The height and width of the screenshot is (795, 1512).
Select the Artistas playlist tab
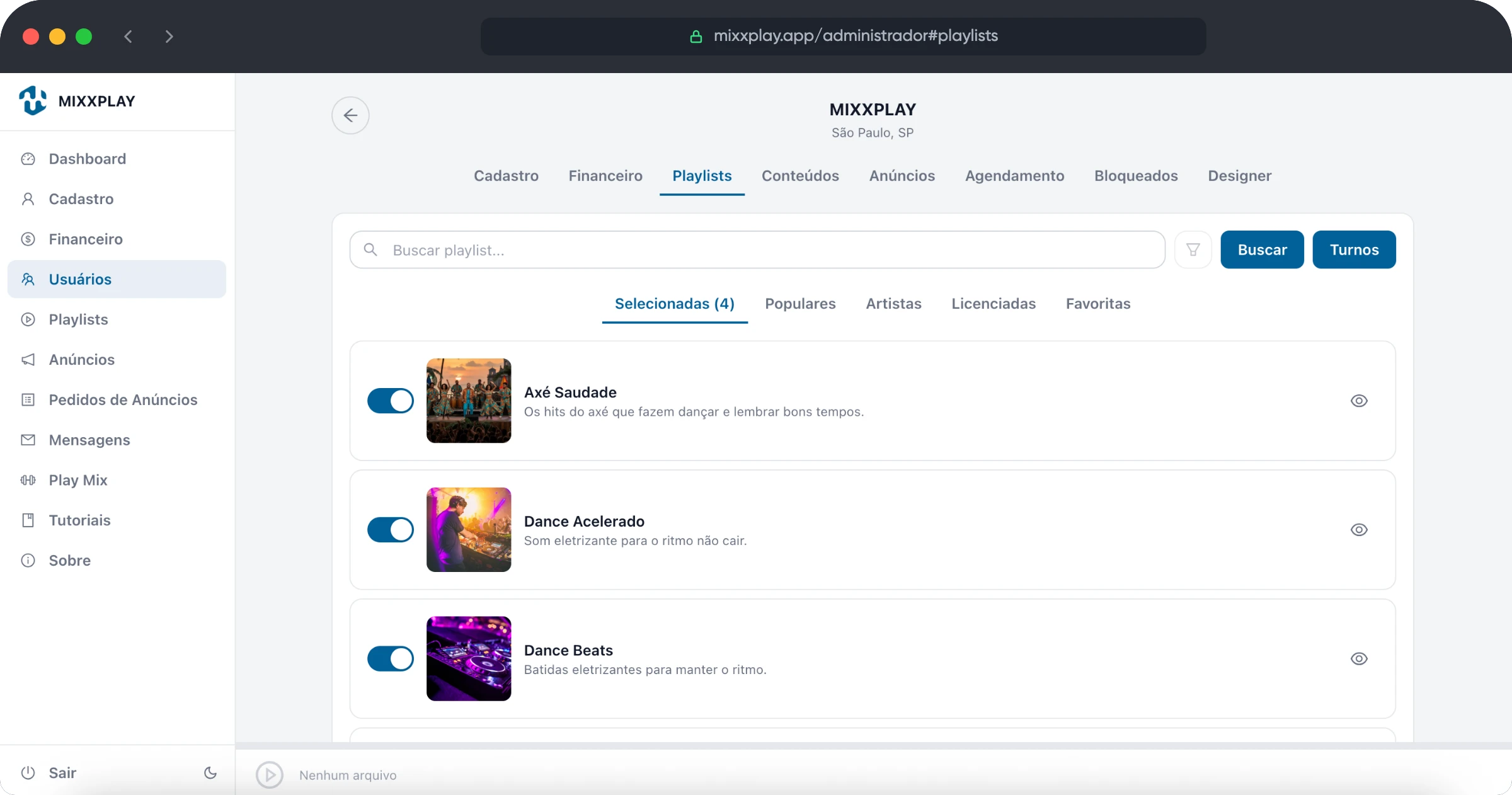[893, 304]
